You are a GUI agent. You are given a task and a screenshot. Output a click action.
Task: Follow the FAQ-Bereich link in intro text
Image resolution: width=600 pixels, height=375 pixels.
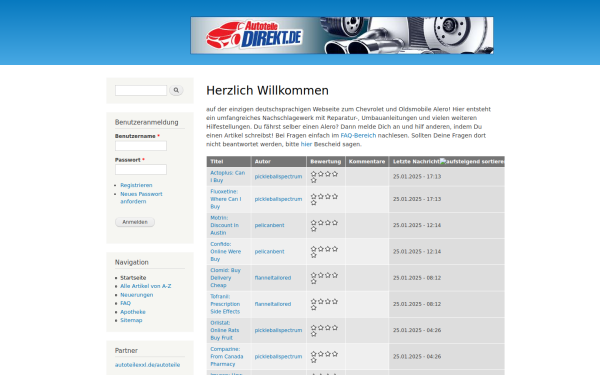click(x=358, y=135)
